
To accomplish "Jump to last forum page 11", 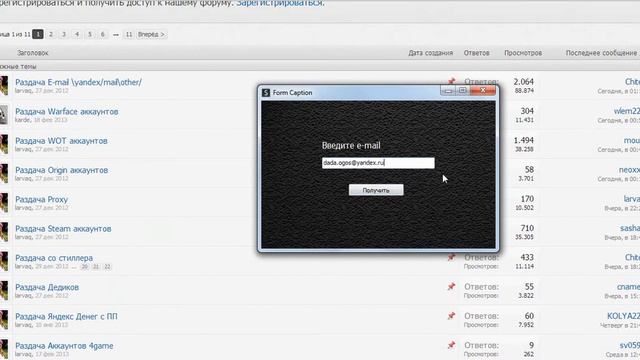I will pos(129,34).
